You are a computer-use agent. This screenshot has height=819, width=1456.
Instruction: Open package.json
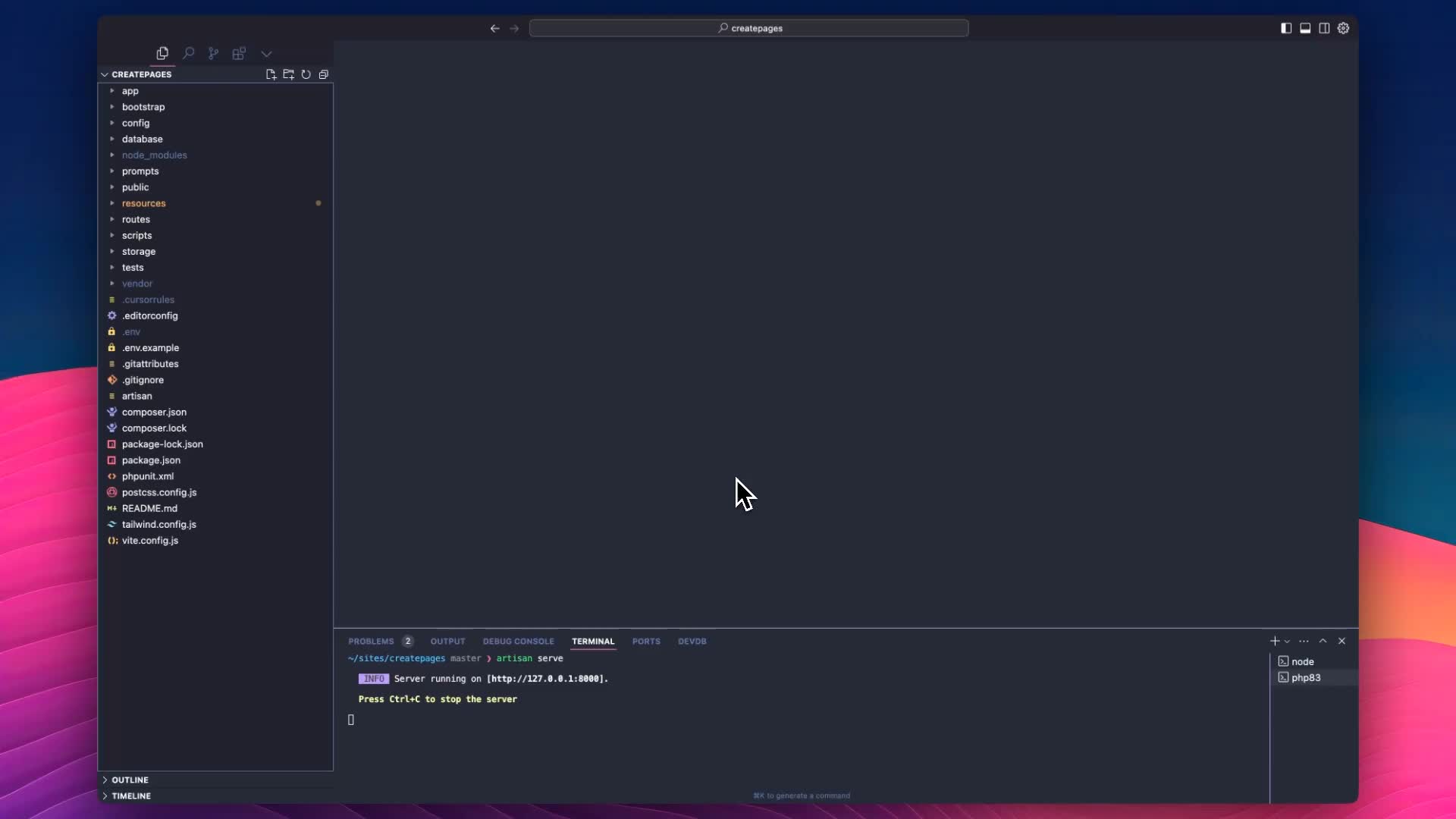pos(215,460)
